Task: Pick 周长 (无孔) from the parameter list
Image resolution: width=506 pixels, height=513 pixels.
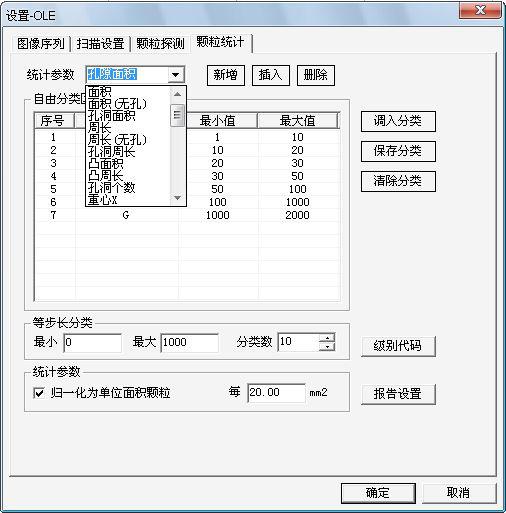Action: point(117,140)
